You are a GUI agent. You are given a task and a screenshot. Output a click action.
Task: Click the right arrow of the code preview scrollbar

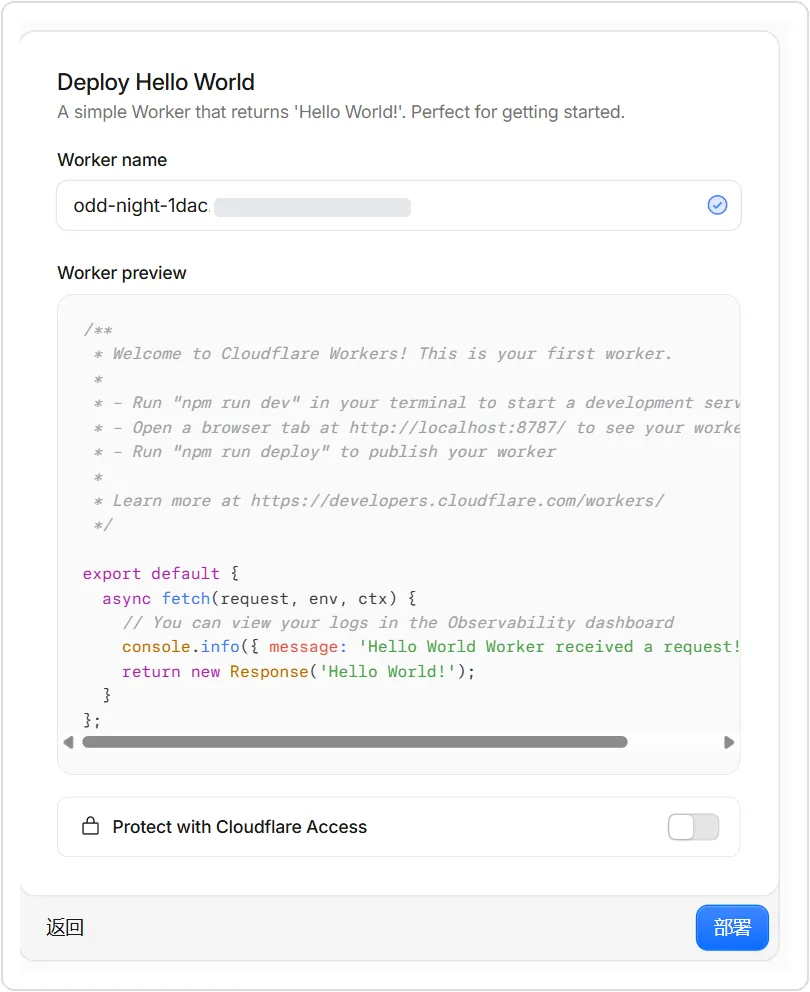[x=729, y=742]
